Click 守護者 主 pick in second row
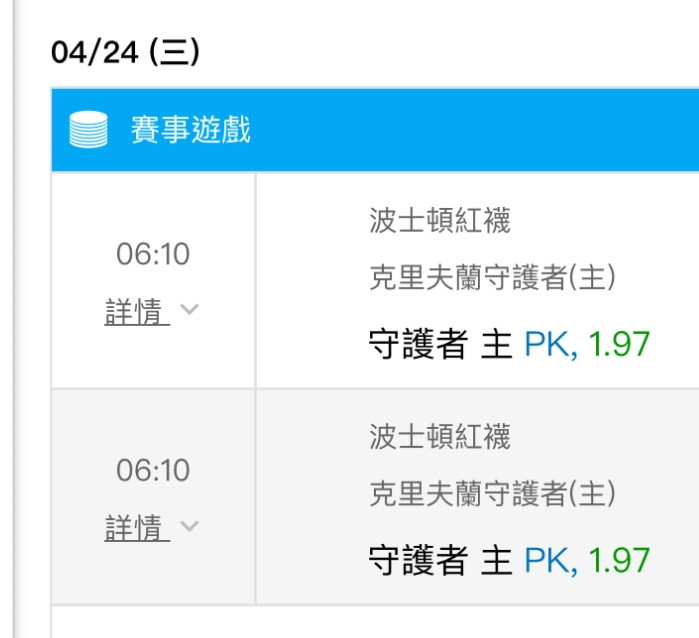Image resolution: width=699 pixels, height=638 pixels. [440, 560]
